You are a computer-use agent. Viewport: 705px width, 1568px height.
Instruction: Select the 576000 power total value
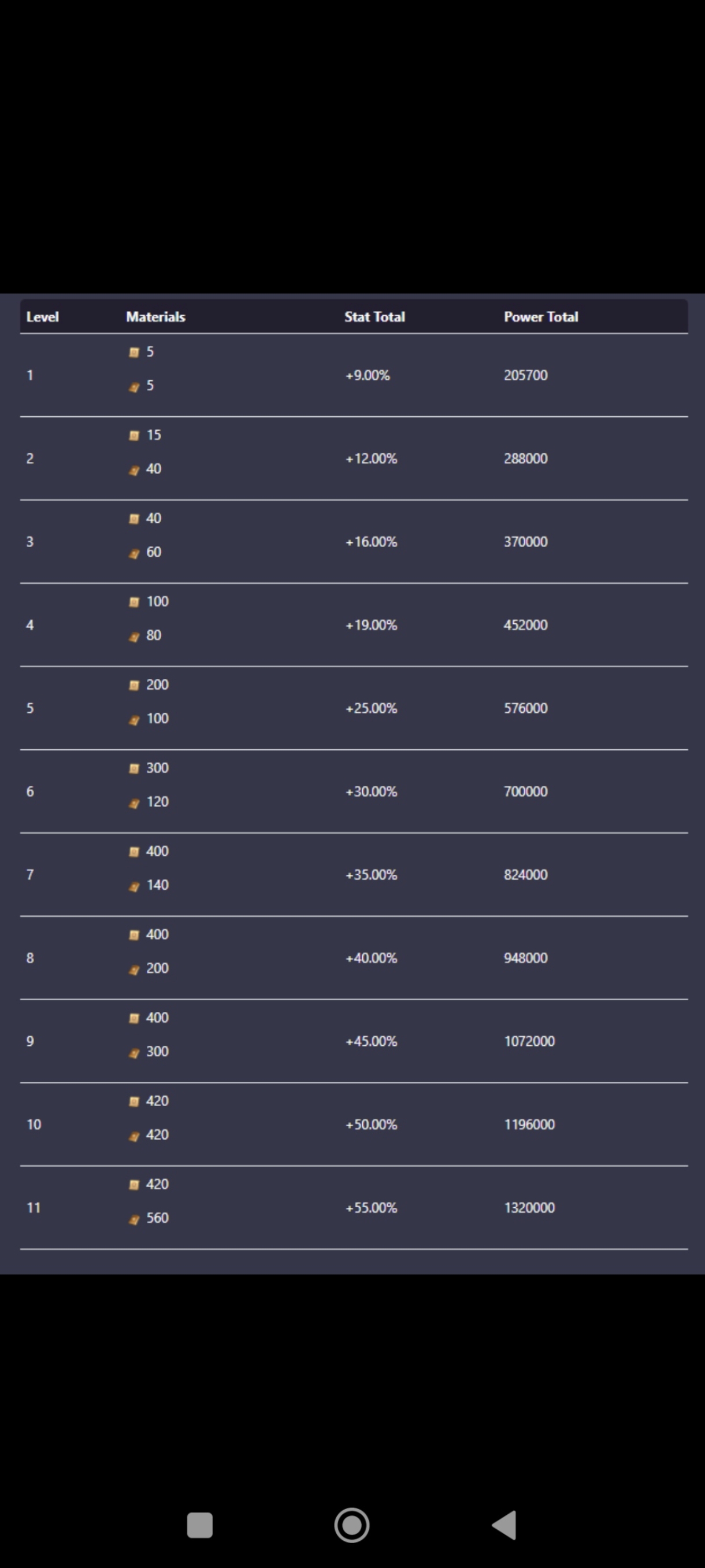pyautogui.click(x=525, y=708)
